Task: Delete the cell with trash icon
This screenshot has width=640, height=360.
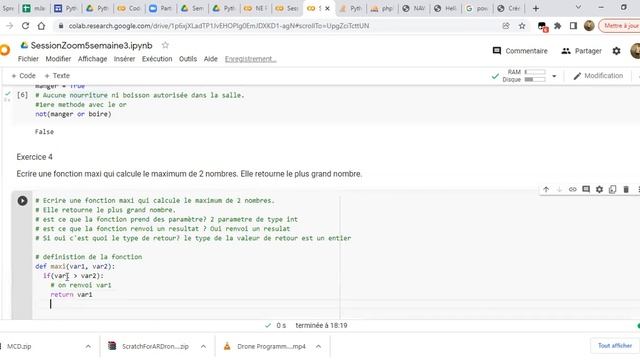Action: coord(626,189)
